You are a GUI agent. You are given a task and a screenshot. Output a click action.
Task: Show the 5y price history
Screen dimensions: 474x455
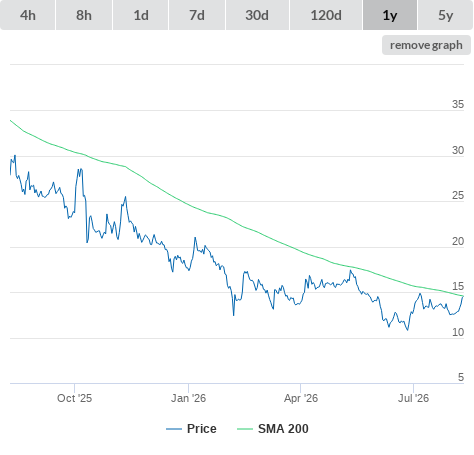point(446,15)
